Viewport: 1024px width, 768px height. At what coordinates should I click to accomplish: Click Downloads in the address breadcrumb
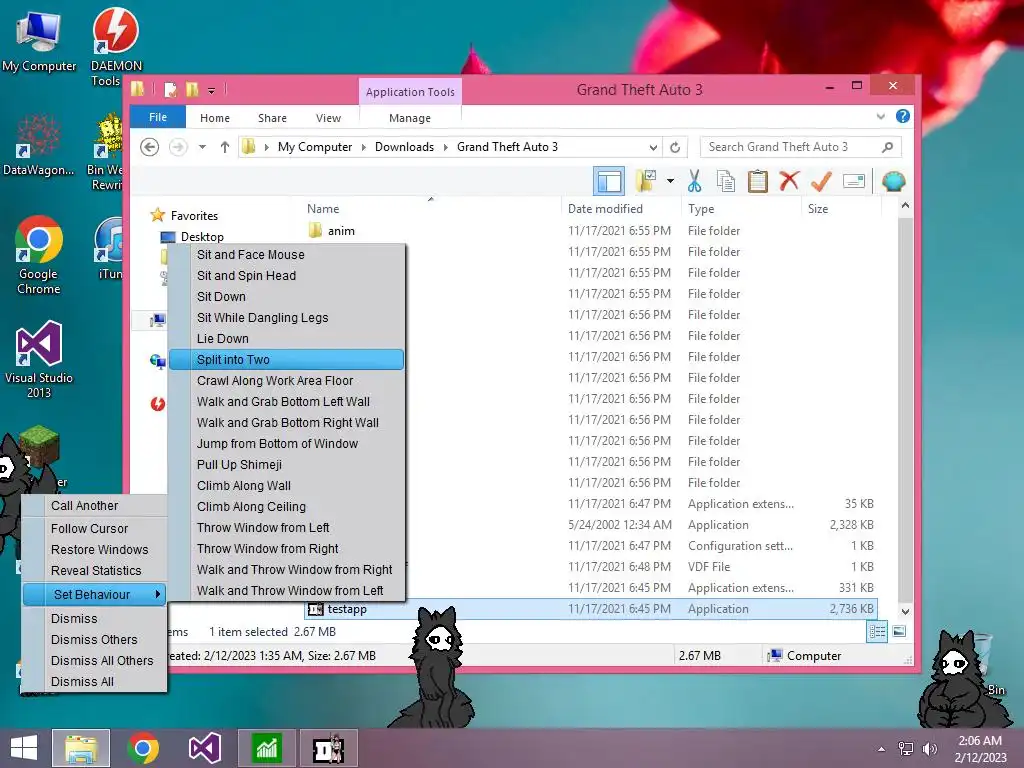(404, 147)
